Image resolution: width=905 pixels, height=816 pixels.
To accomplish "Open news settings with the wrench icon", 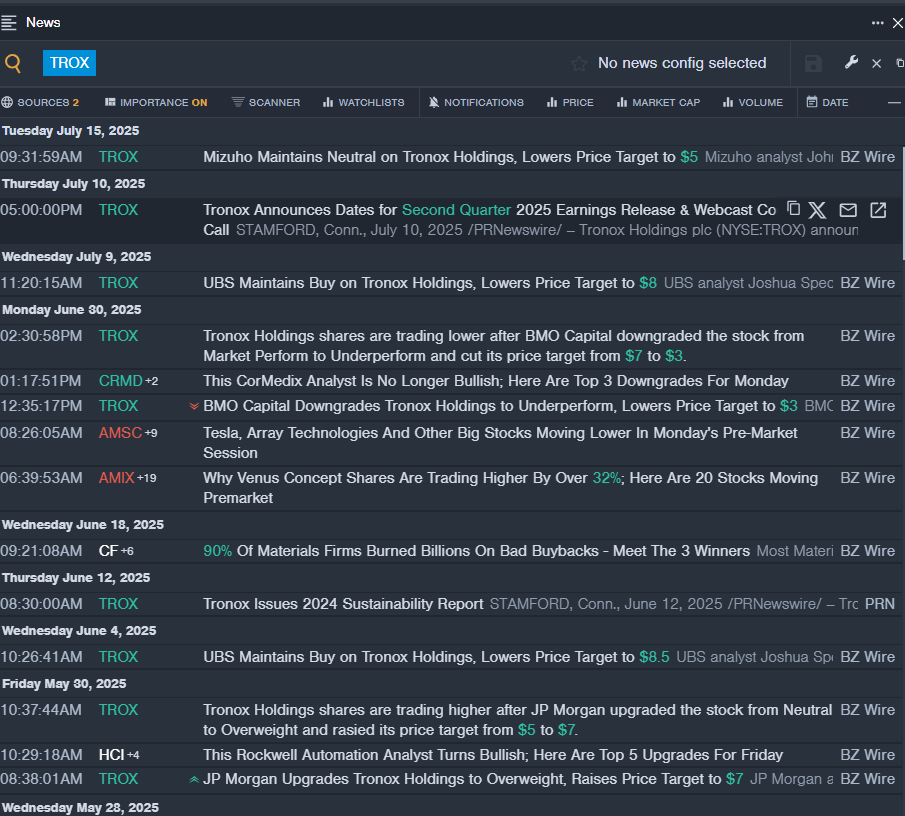I will 851,62.
